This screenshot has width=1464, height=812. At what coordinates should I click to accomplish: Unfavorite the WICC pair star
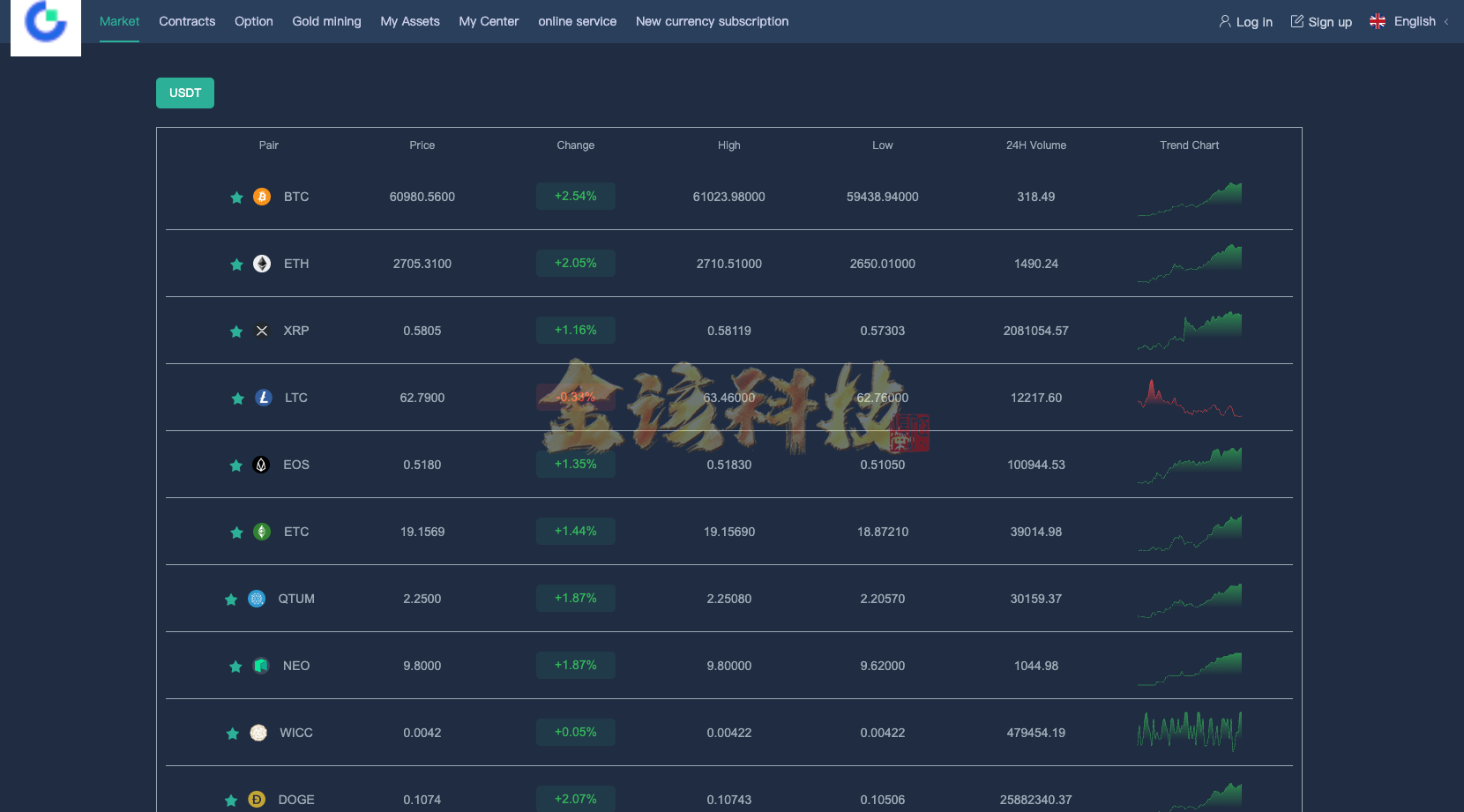[233, 733]
